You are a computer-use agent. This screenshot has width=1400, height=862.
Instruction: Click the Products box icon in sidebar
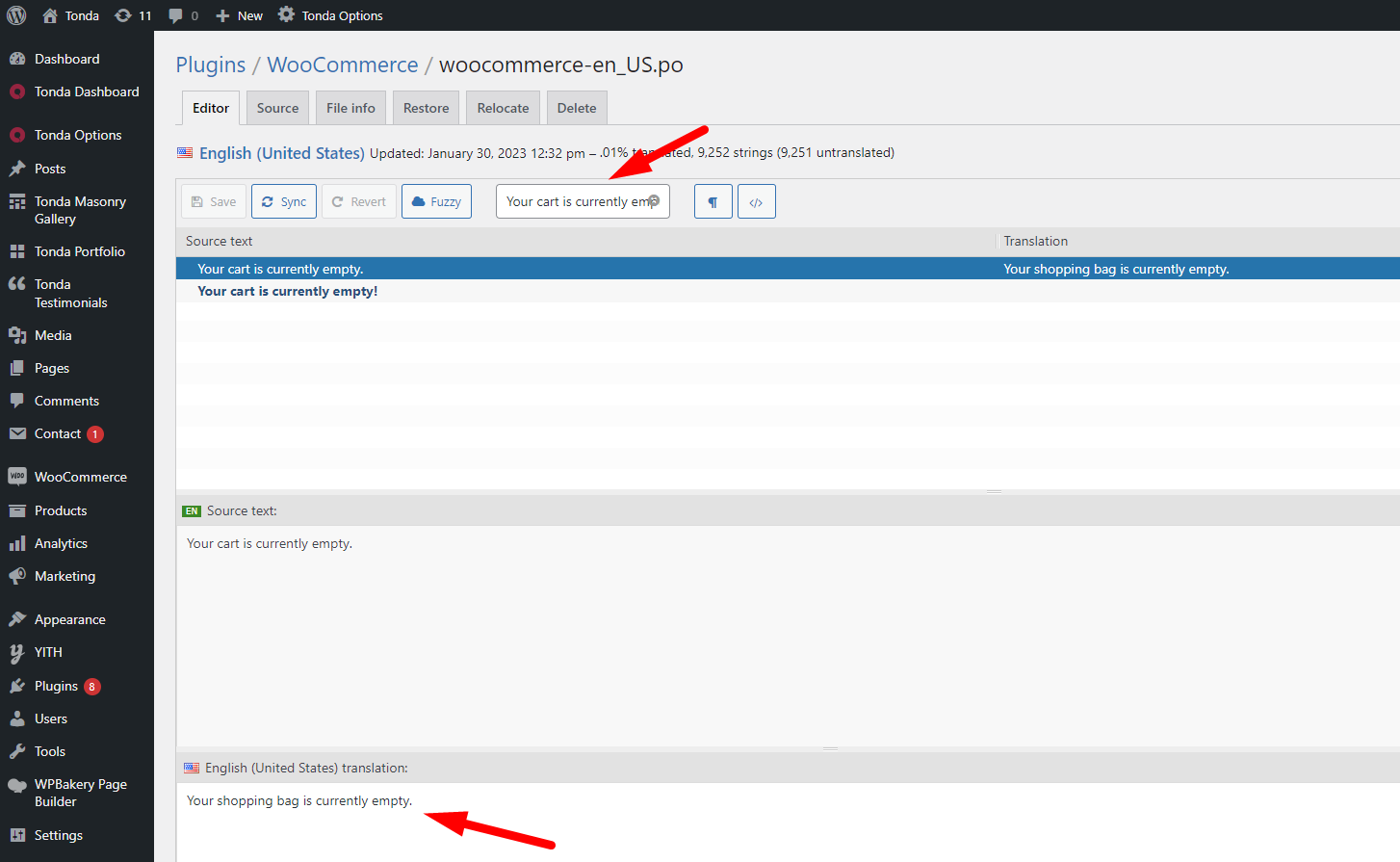(17, 510)
